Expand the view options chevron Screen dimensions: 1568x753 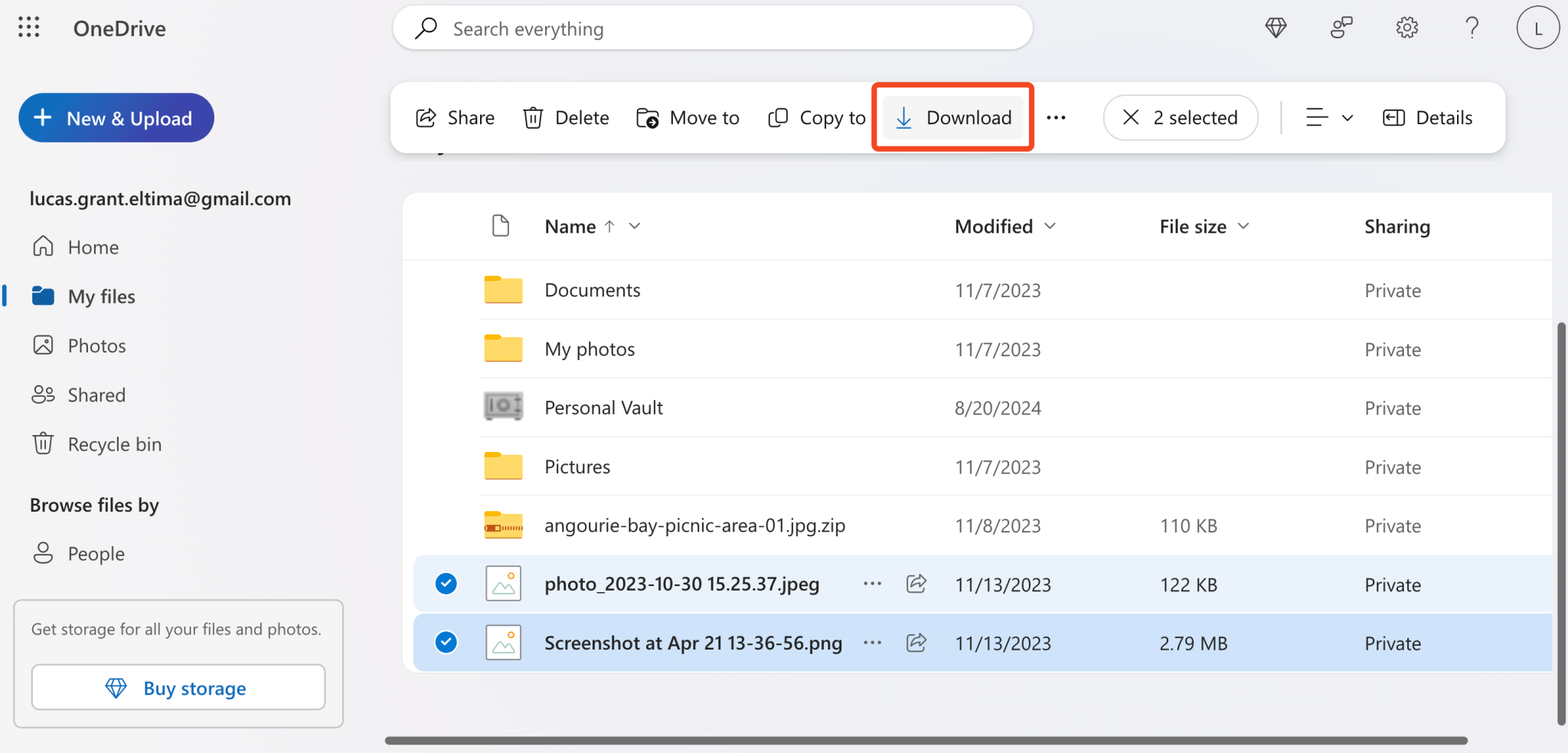pyautogui.click(x=1345, y=117)
